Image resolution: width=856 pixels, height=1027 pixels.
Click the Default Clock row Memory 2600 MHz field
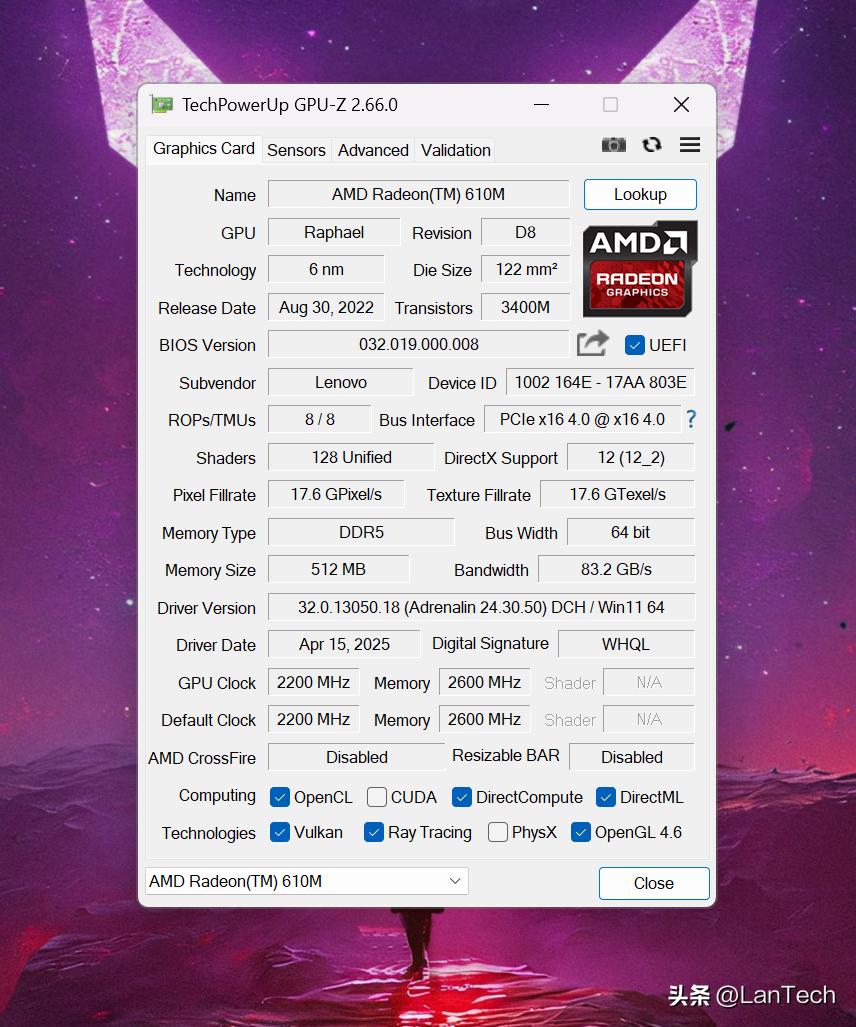[484, 720]
